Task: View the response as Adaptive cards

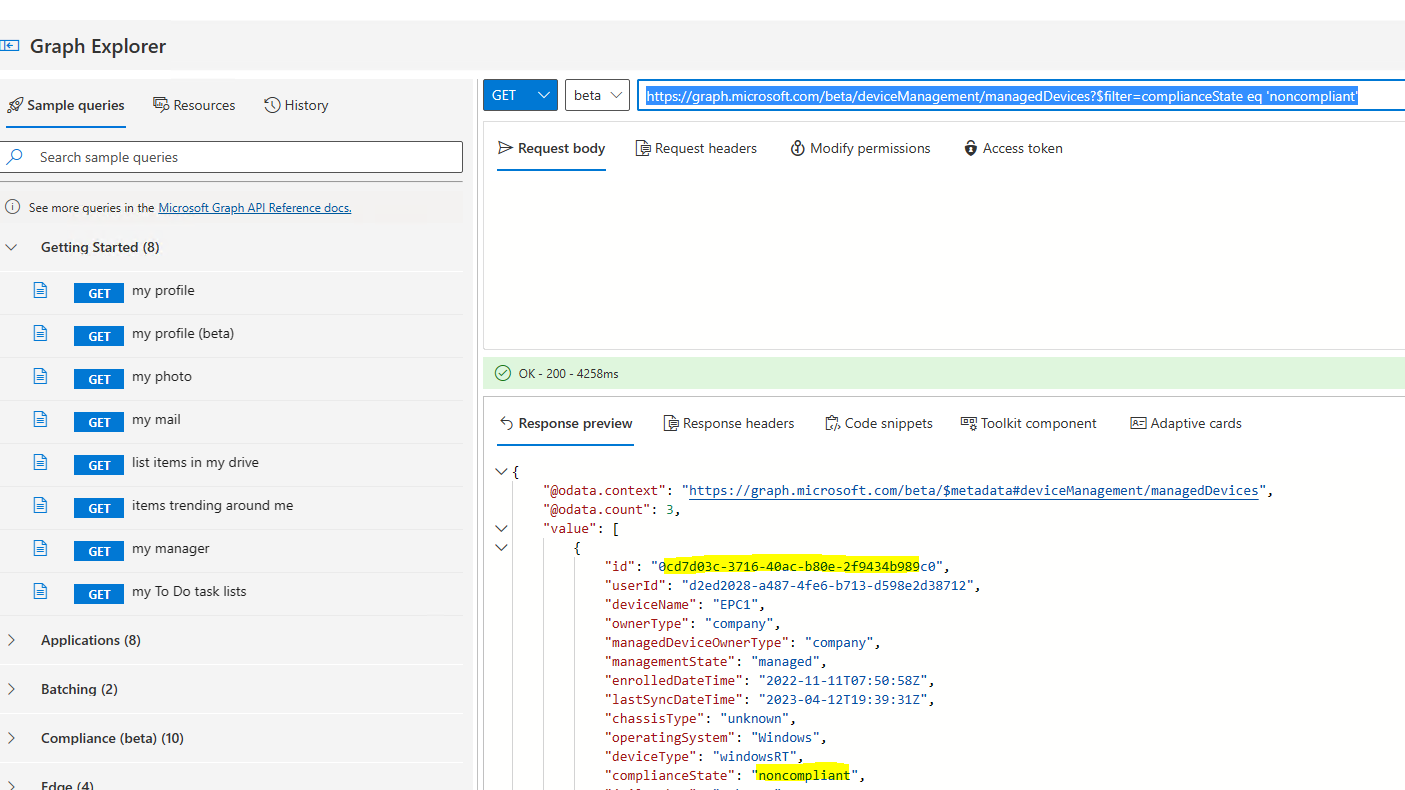Action: click(1185, 423)
